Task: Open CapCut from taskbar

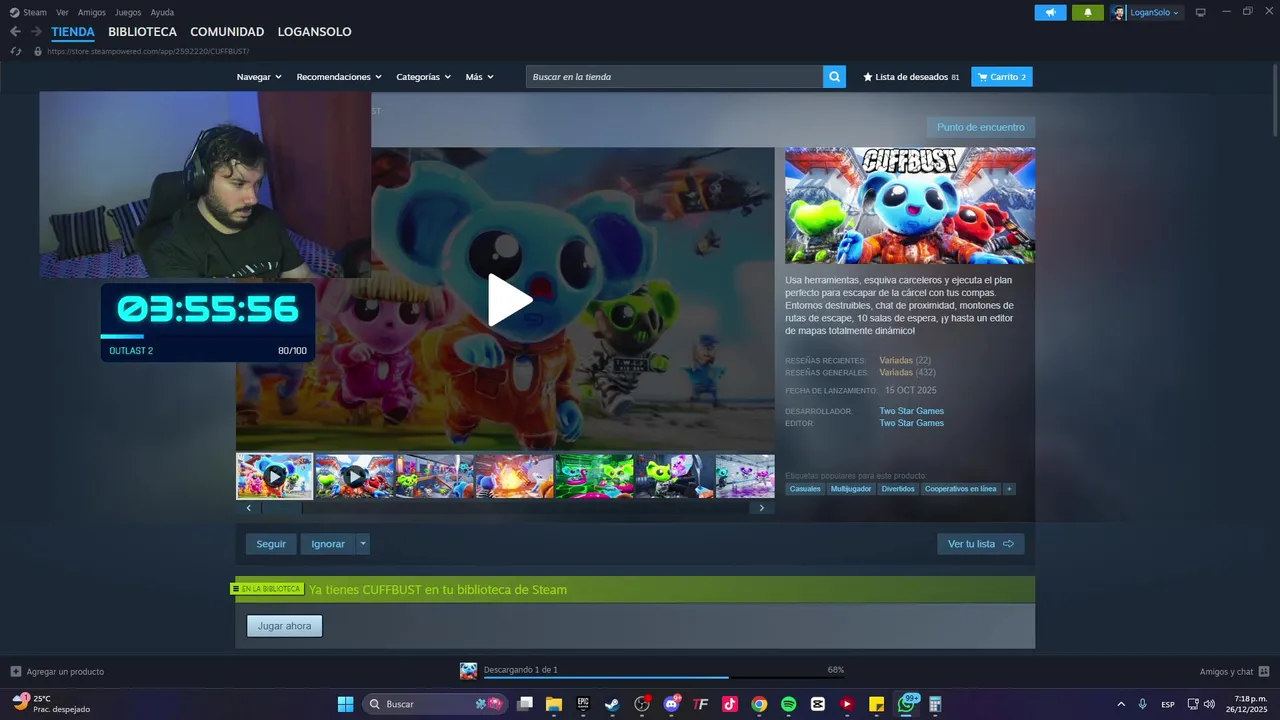Action: click(x=818, y=704)
